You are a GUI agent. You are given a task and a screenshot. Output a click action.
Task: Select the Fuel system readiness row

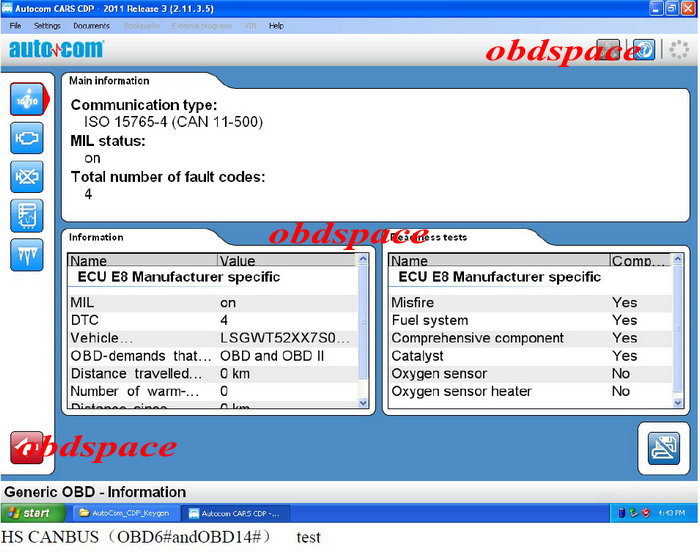(x=531, y=320)
